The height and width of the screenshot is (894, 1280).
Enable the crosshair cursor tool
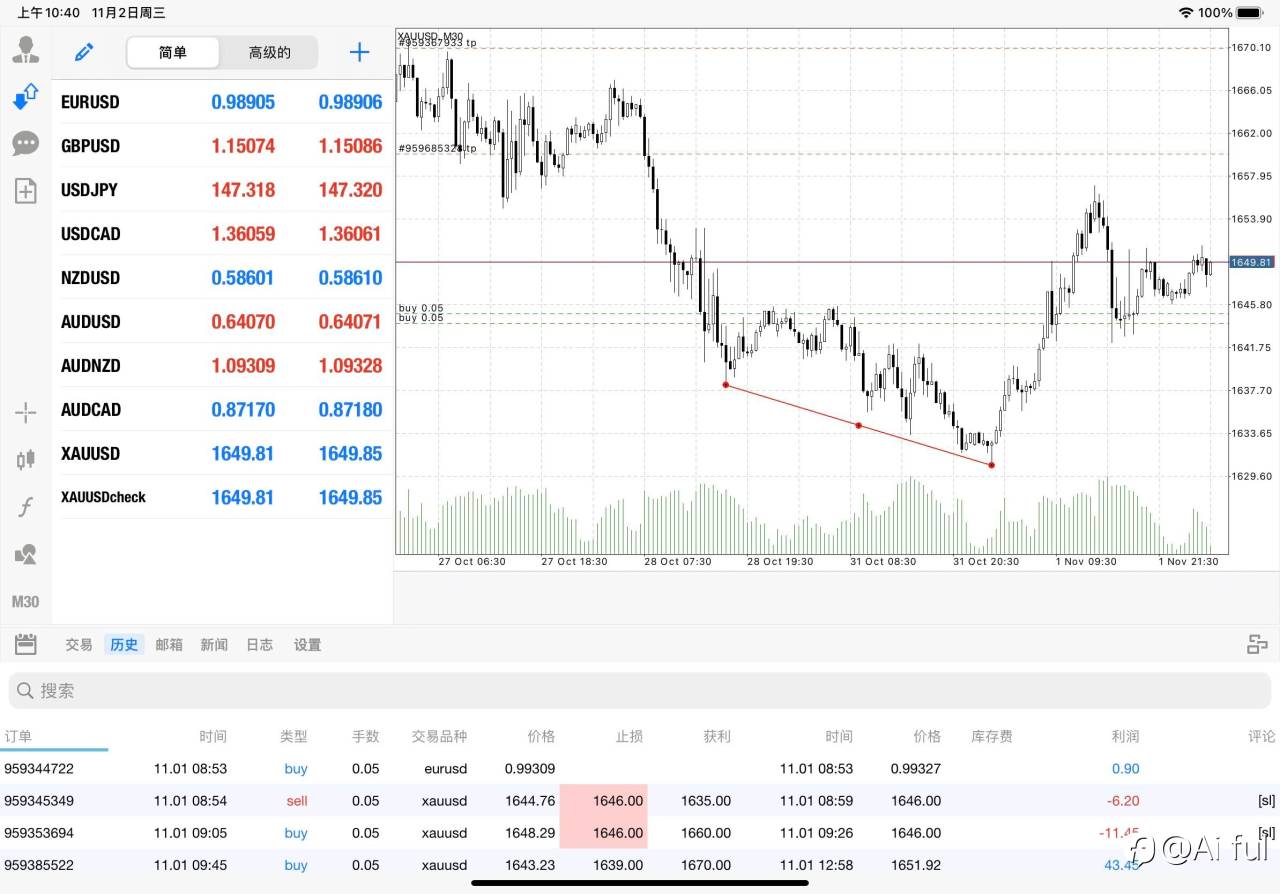25,412
